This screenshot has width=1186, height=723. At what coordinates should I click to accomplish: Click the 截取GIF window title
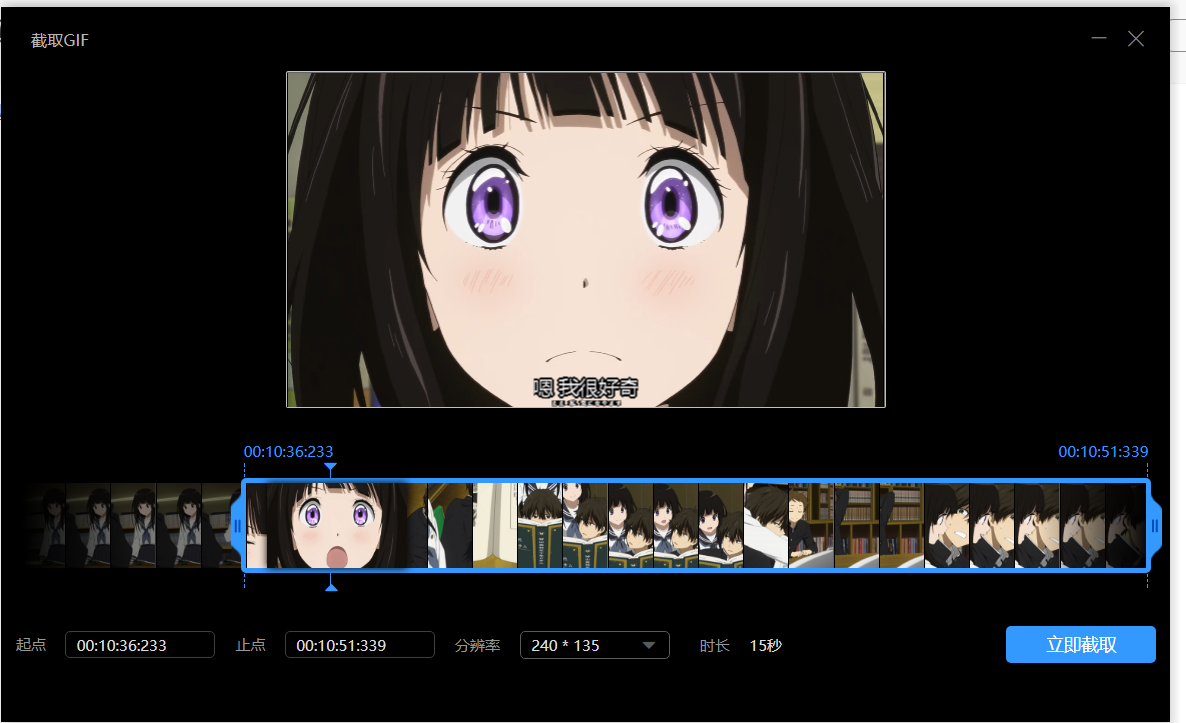point(60,41)
